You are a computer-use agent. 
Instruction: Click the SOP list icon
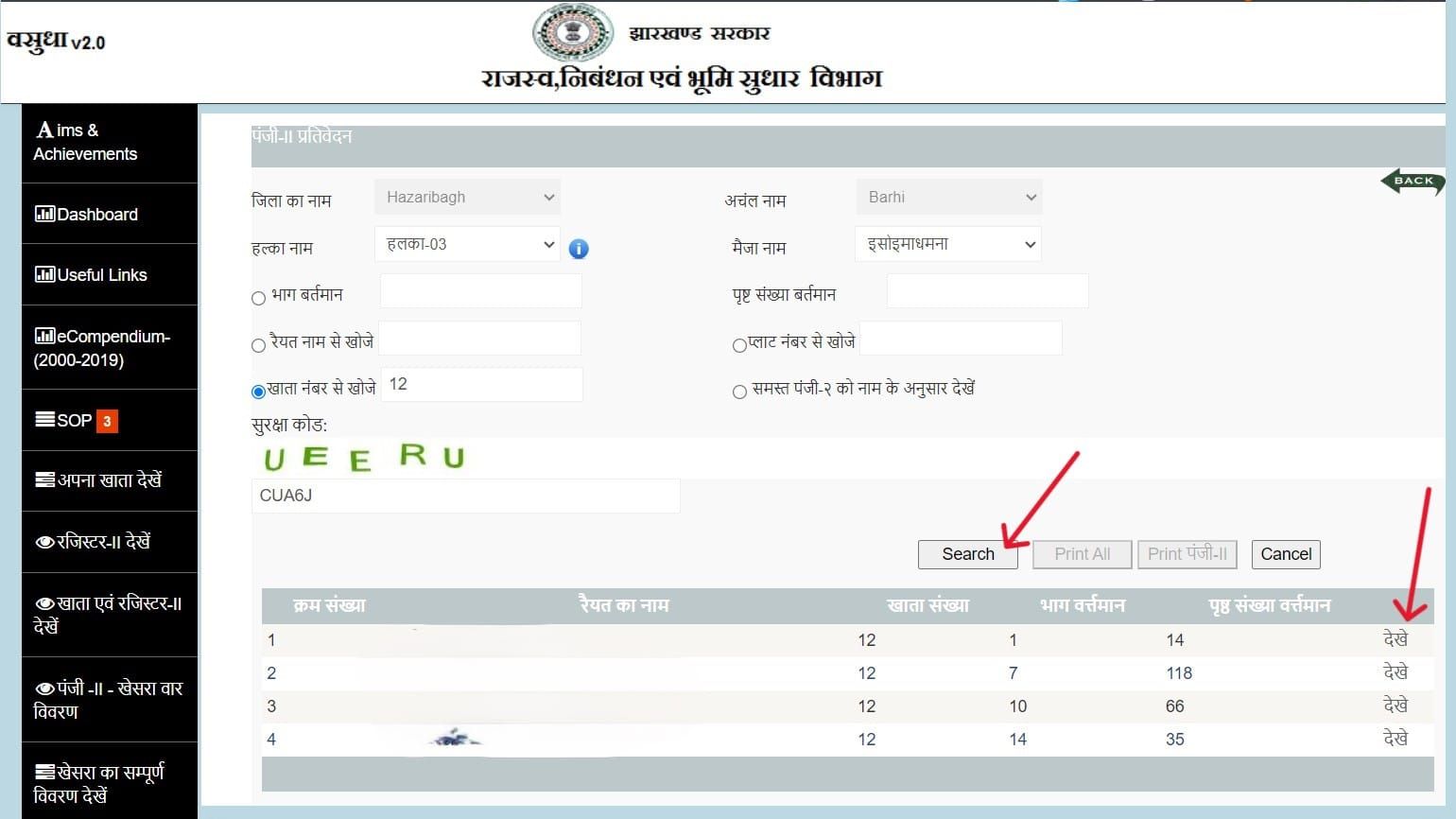(44, 419)
